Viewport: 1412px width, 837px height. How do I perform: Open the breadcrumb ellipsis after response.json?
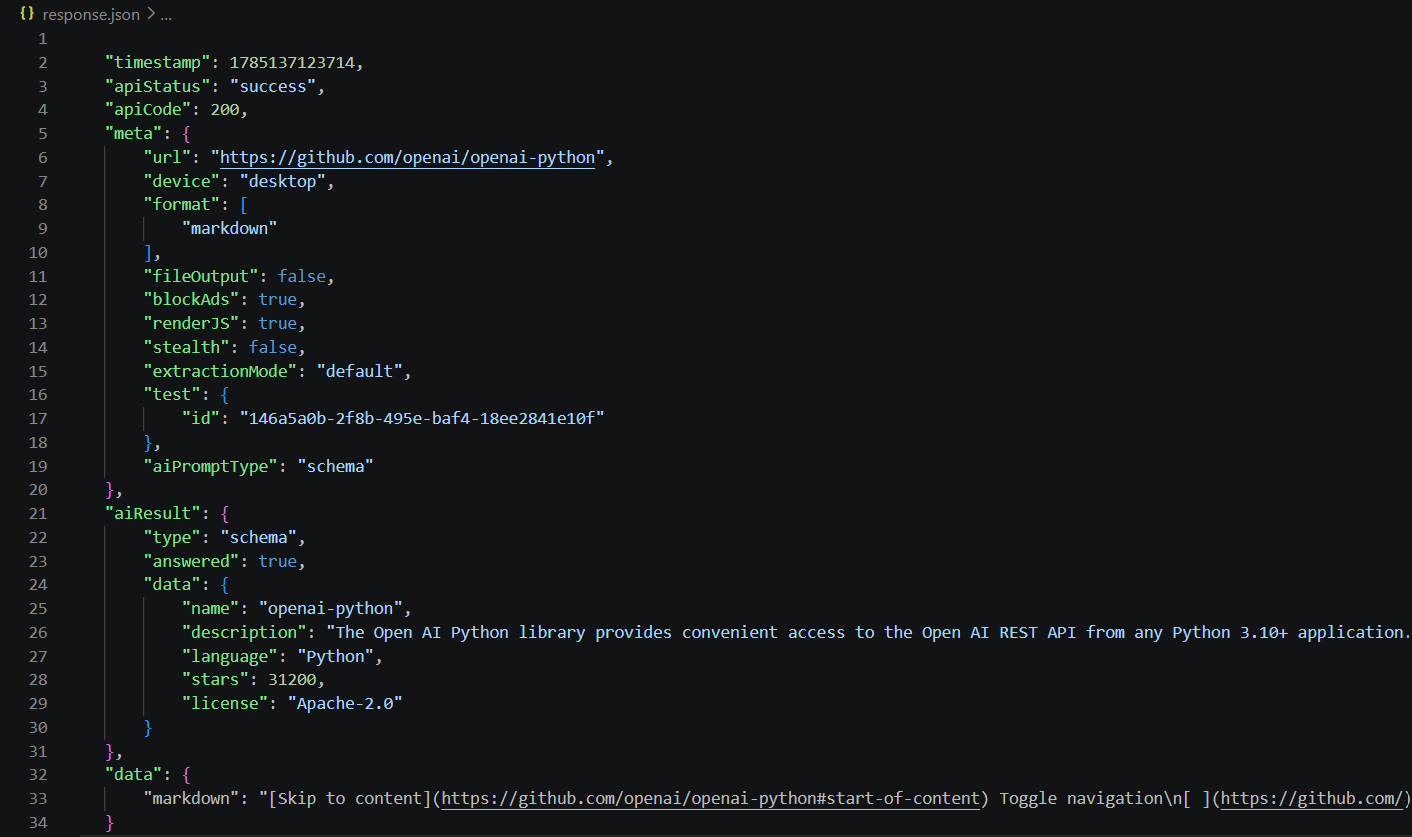tap(166, 15)
